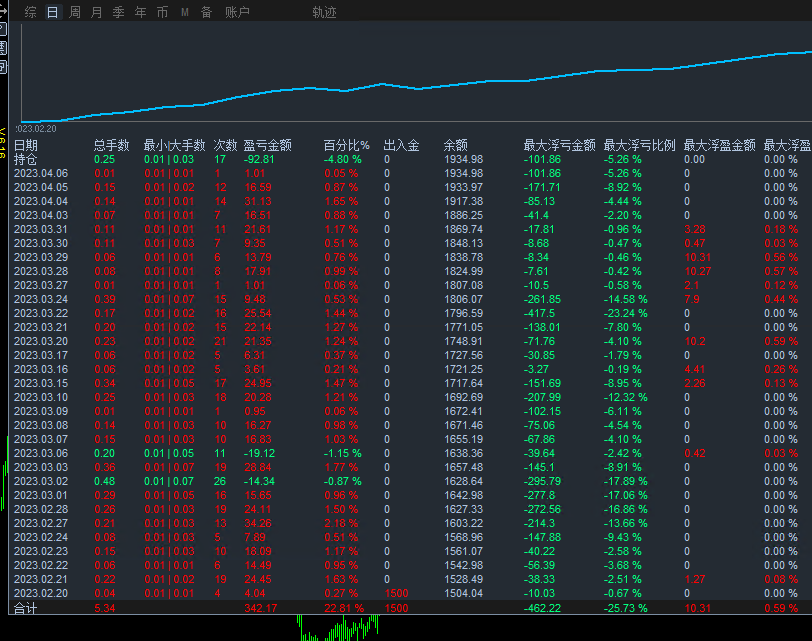Image resolution: width=812 pixels, height=641 pixels.
Task: Select the 2023.03.20 date row
Action: coord(410,341)
